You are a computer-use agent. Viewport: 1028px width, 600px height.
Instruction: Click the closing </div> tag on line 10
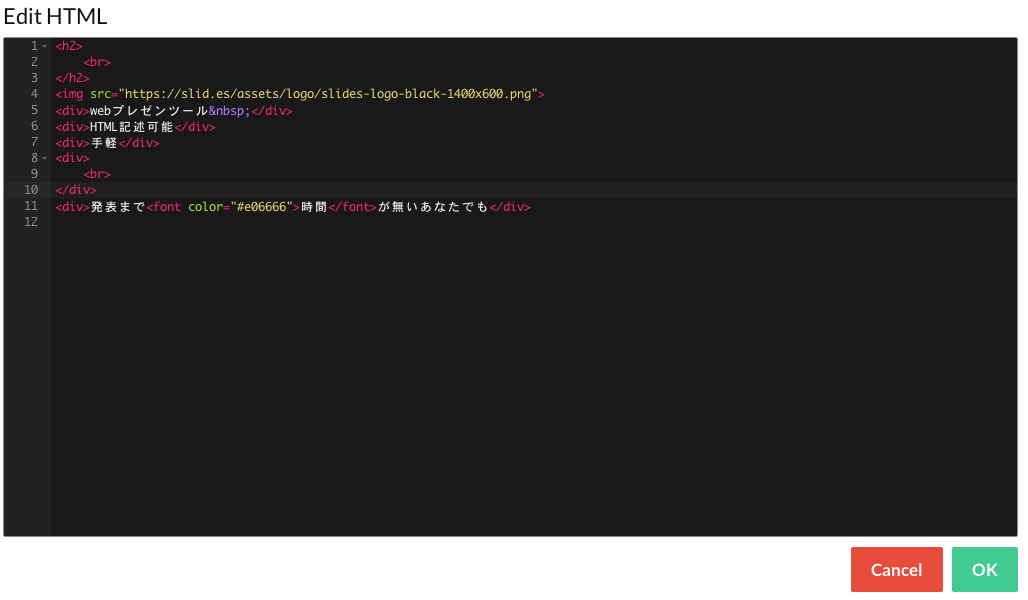point(76,190)
